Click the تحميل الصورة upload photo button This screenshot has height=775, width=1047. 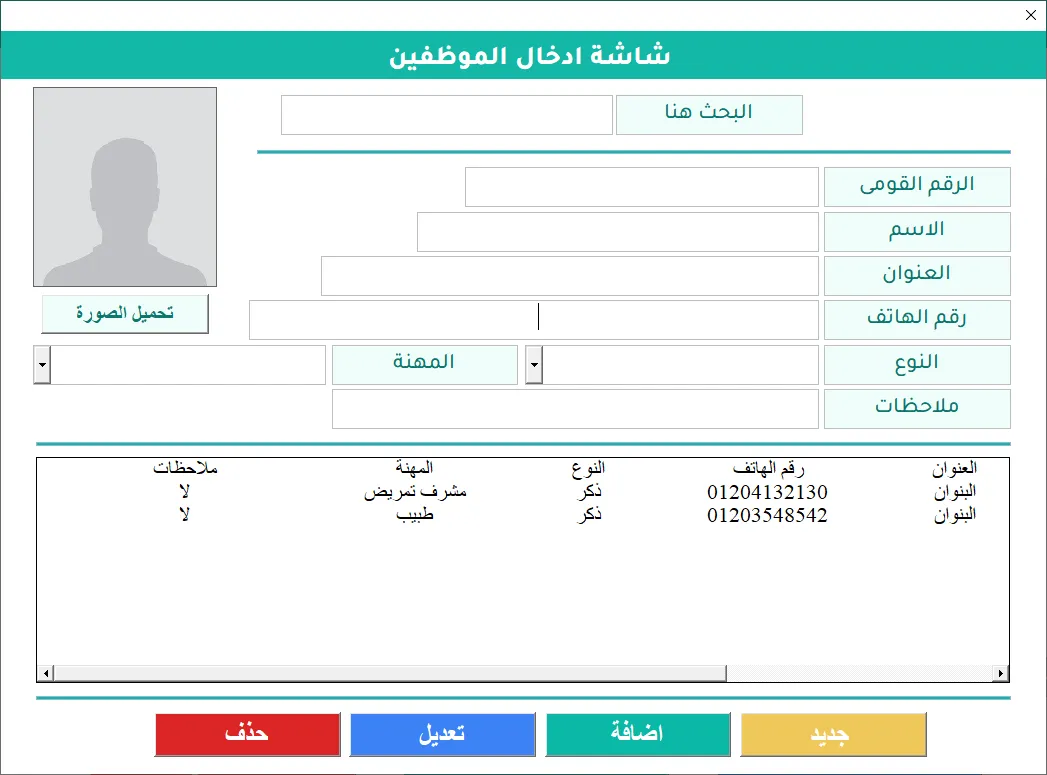point(125,314)
